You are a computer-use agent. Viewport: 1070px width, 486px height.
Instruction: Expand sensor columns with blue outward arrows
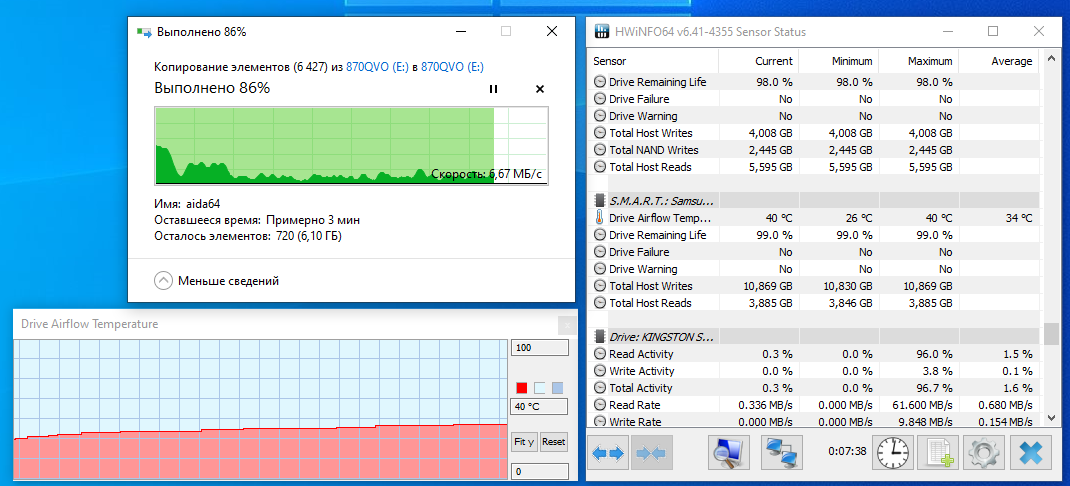[608, 453]
